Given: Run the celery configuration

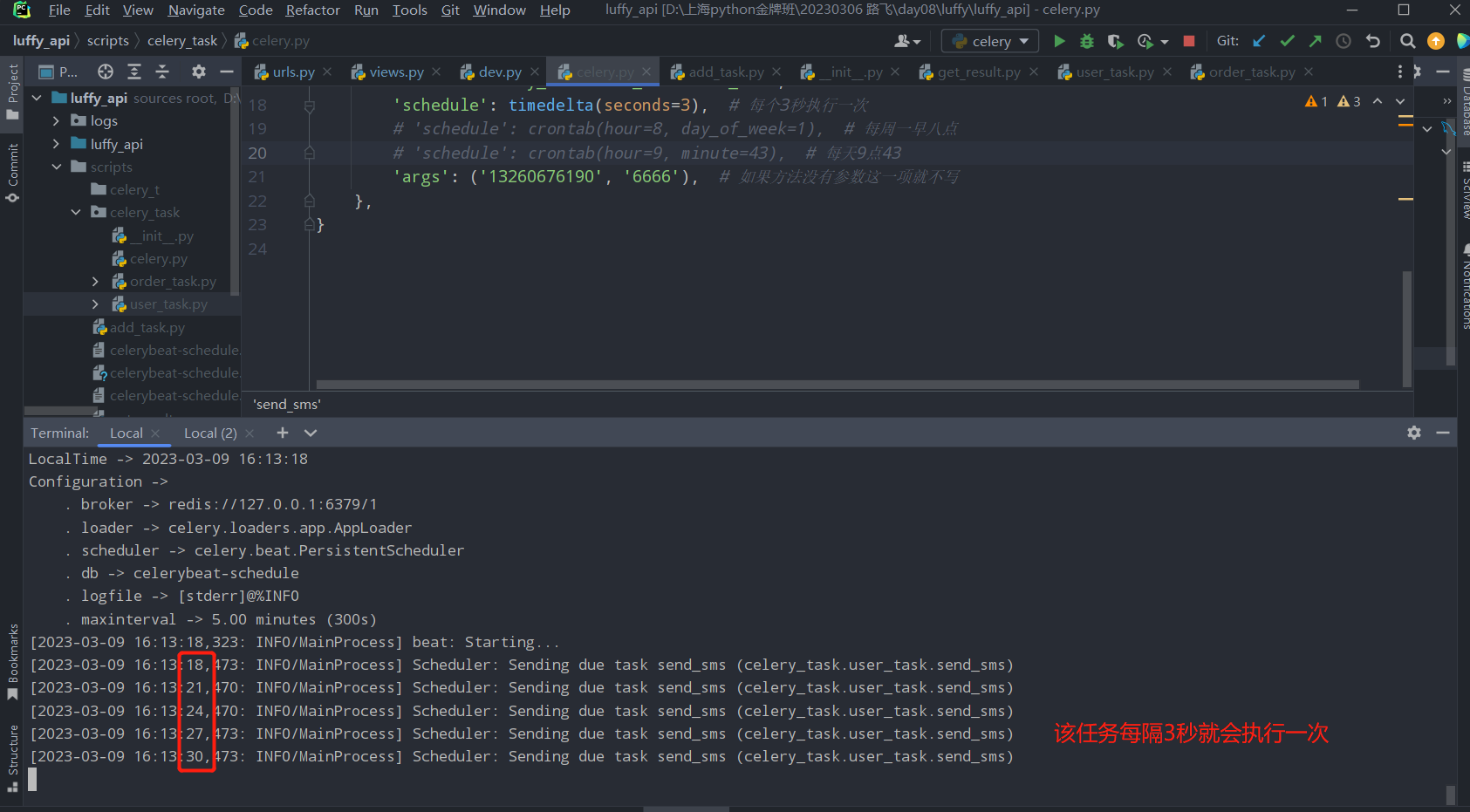Looking at the screenshot, I should (x=1059, y=41).
